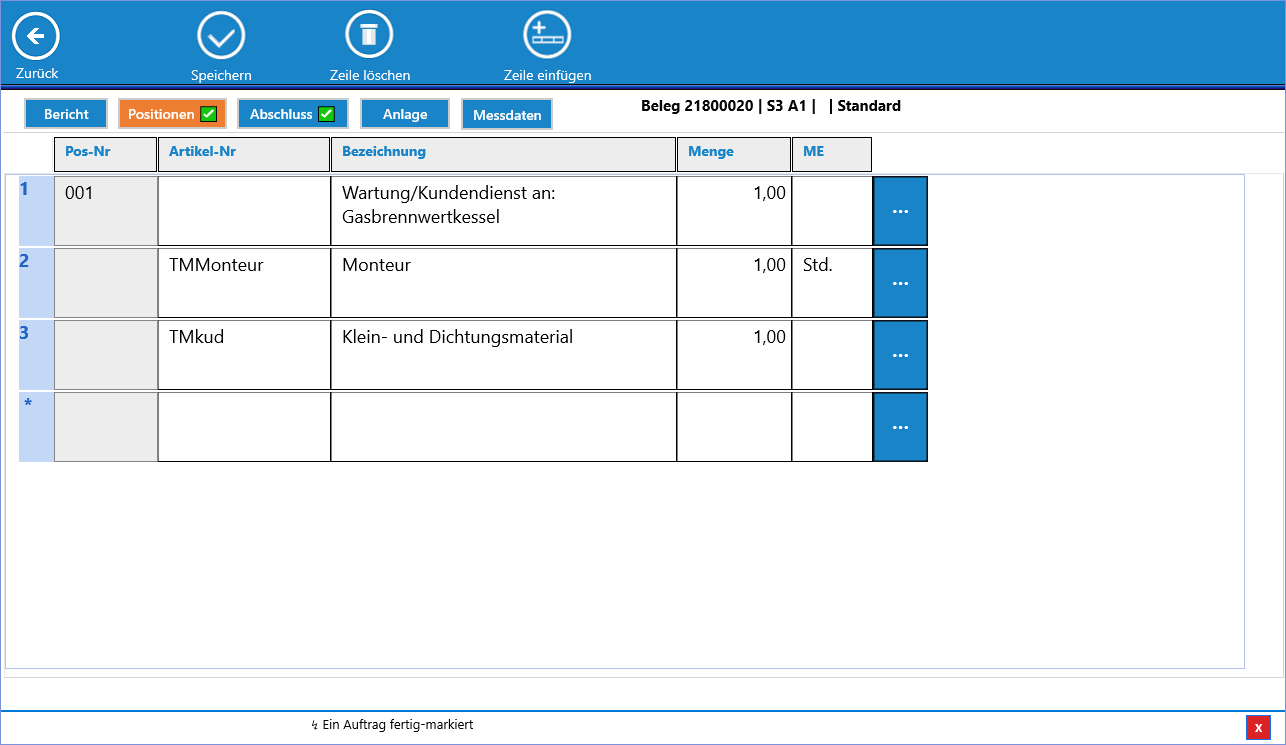Click ellipsis button in the empty new row
This screenshot has width=1286, height=745.
pyautogui.click(x=900, y=427)
